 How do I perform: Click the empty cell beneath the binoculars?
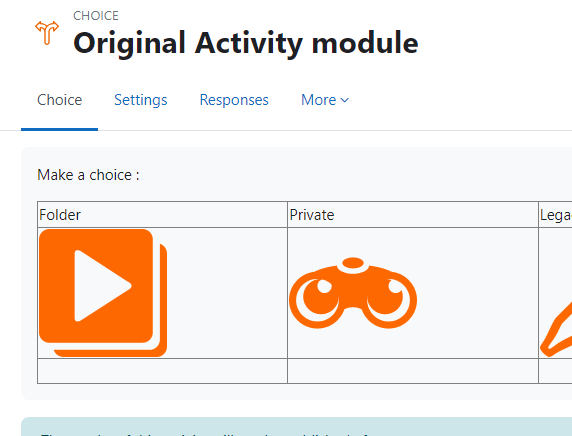(x=413, y=371)
